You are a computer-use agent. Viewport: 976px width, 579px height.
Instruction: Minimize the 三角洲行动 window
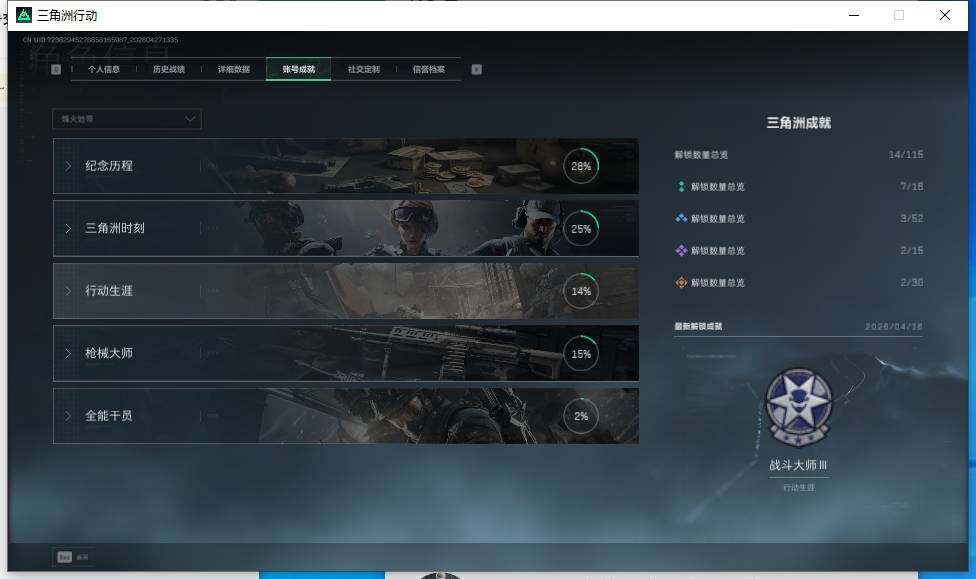(x=854, y=15)
